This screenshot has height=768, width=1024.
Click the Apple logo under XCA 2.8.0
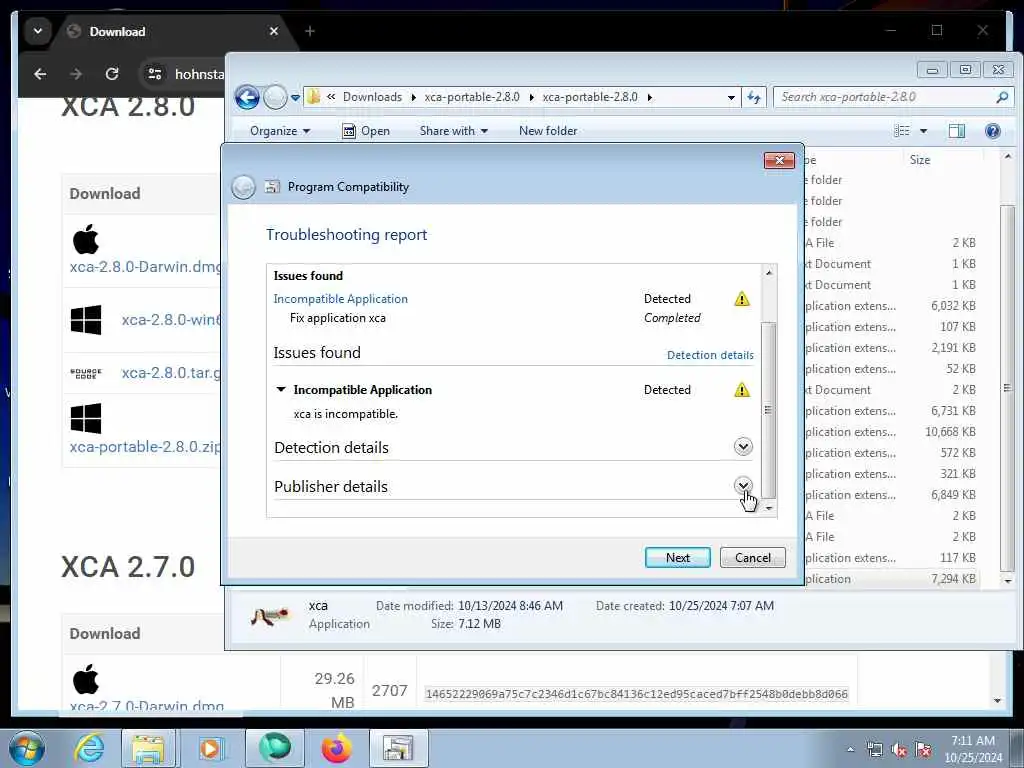[86, 239]
